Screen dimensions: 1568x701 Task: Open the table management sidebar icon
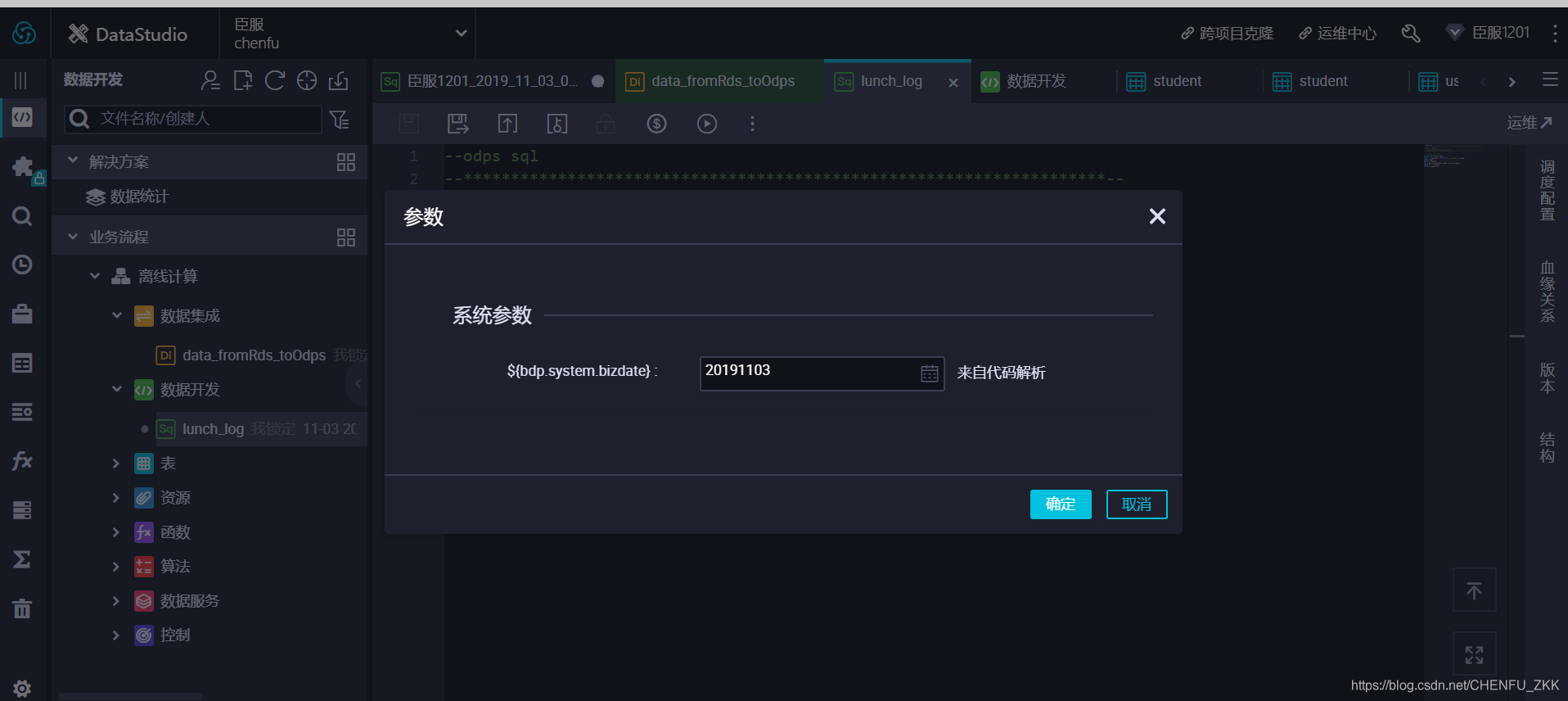[x=22, y=363]
